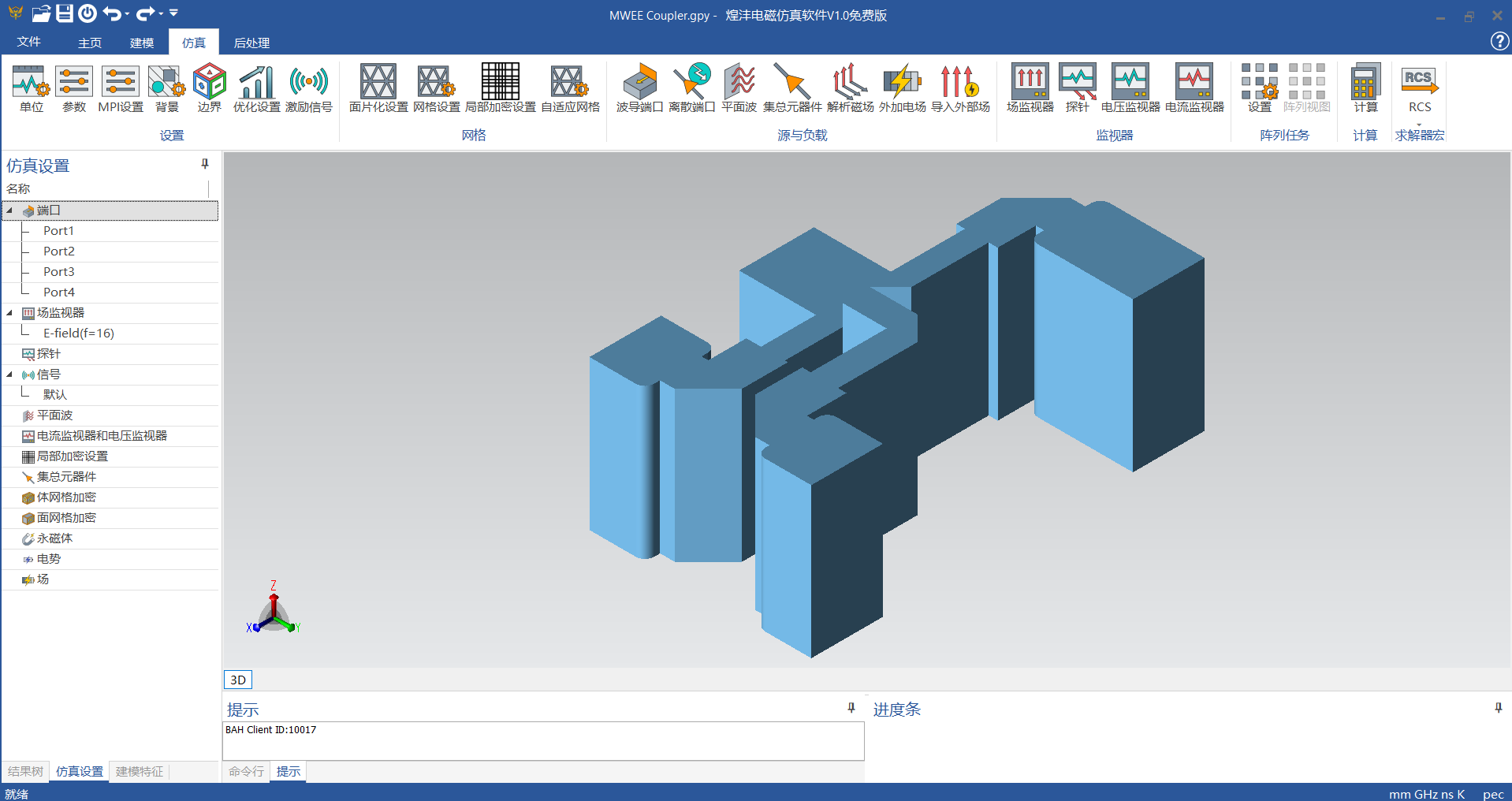The width and height of the screenshot is (1512, 801).
Task: Select the discrete port (离散端口) tool
Action: tap(691, 82)
